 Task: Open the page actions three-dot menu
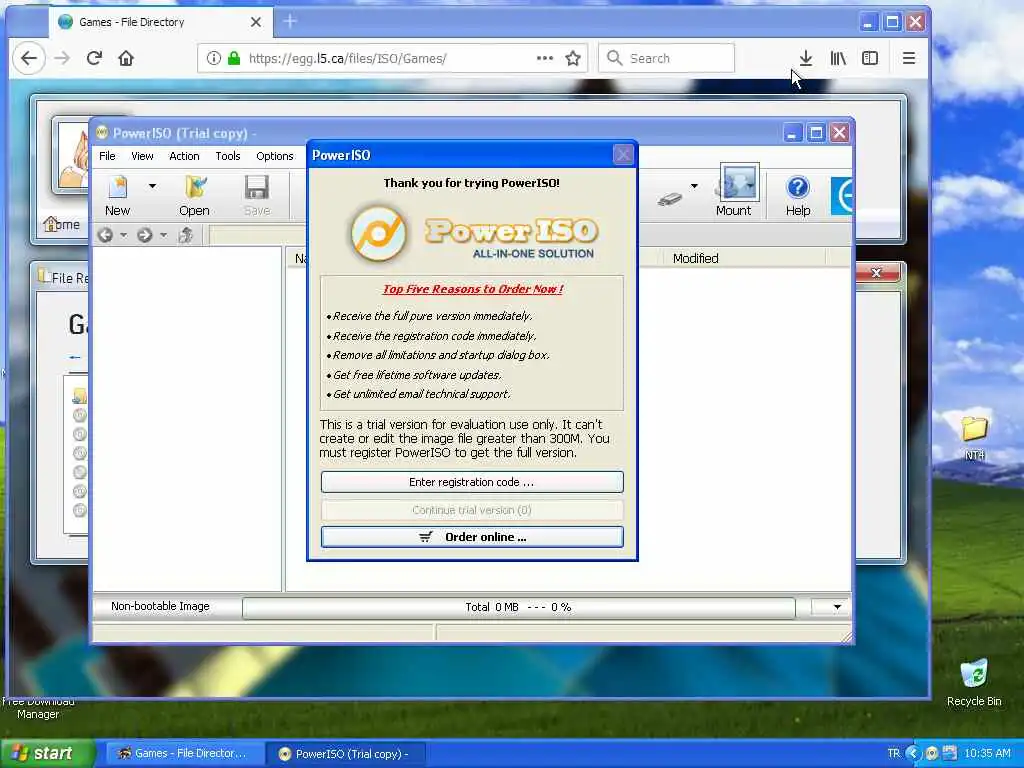pos(545,58)
